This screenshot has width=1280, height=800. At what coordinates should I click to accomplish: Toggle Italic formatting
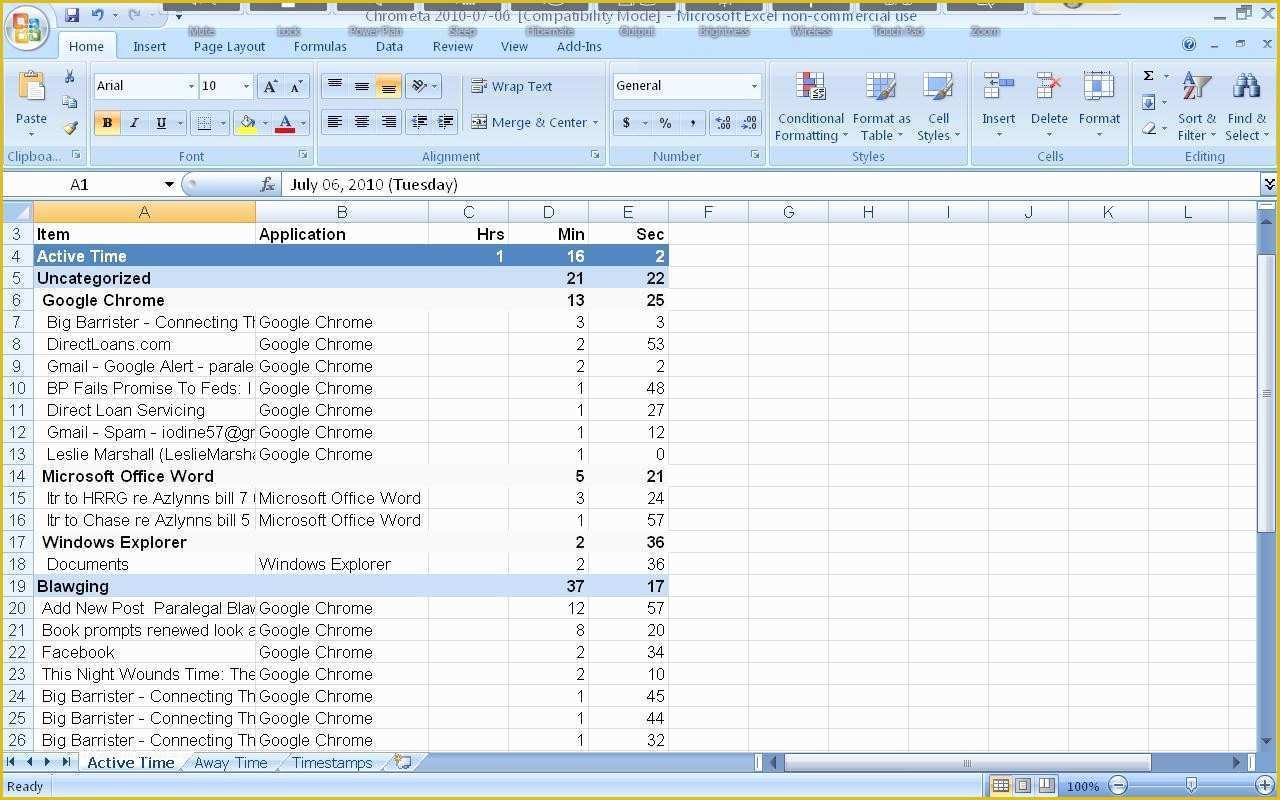[x=133, y=123]
